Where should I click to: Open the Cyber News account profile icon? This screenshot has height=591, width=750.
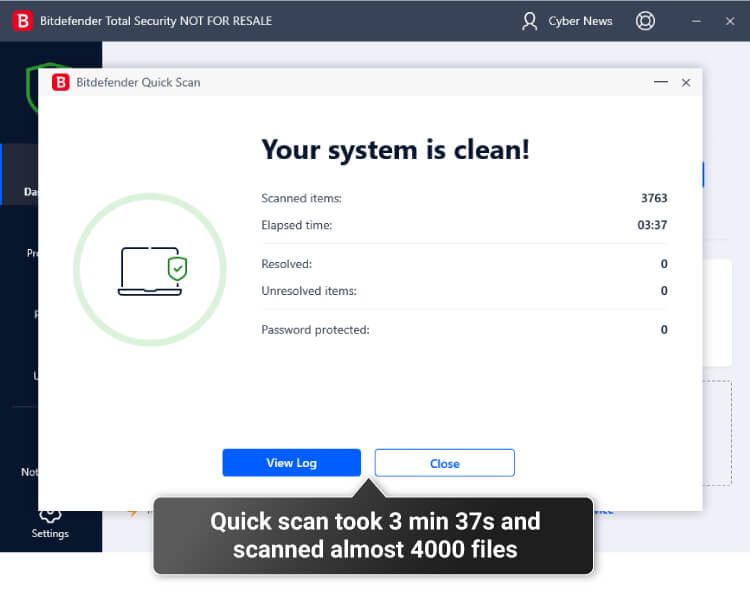coord(529,21)
